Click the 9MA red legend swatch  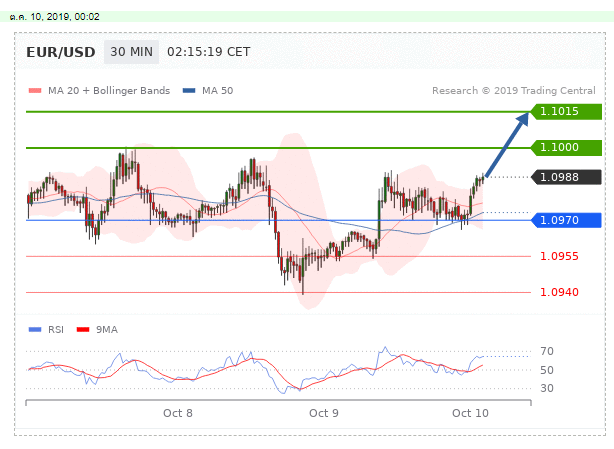pos(83,330)
